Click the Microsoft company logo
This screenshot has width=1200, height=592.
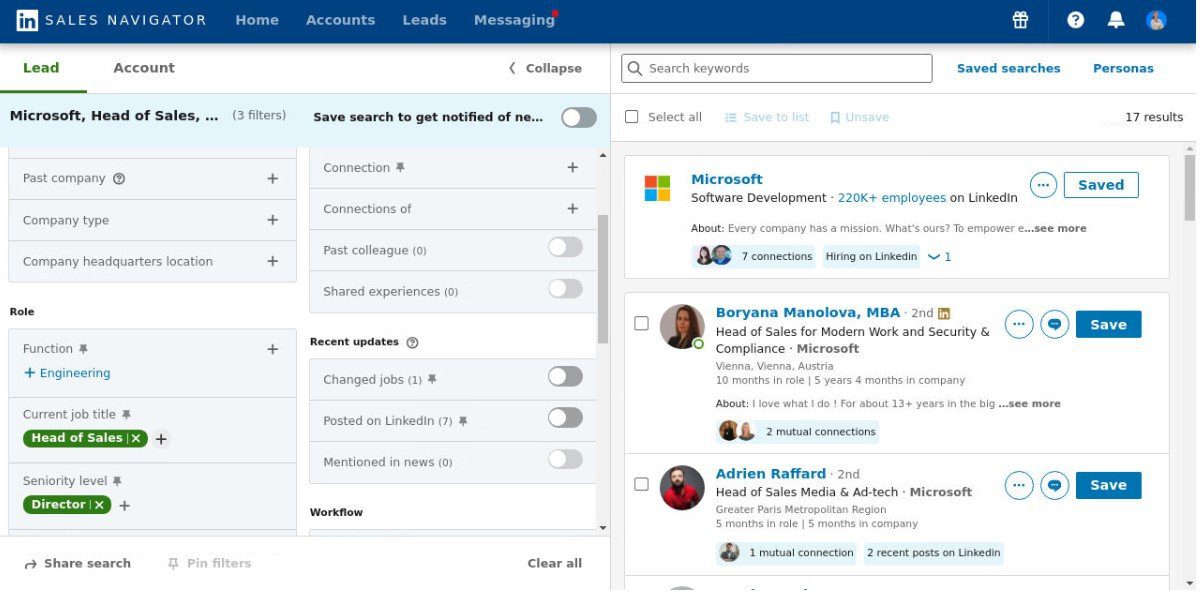click(657, 188)
